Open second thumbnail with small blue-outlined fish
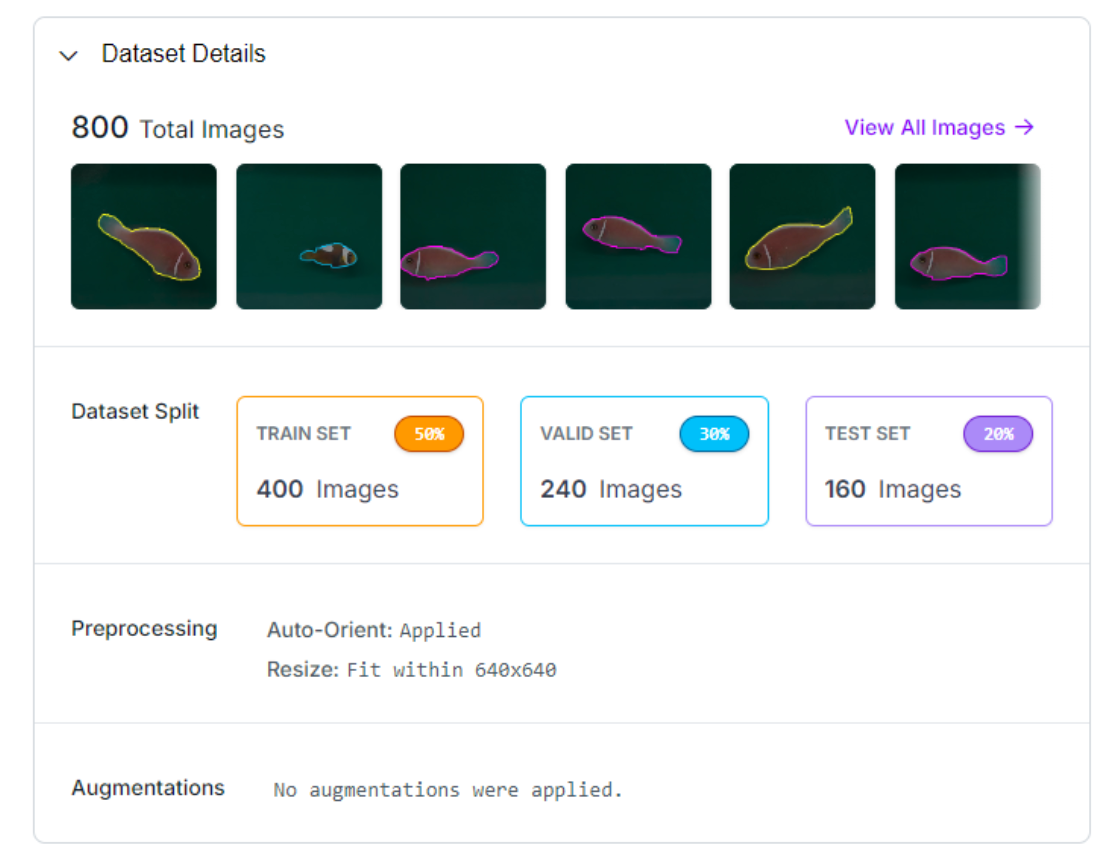1116x864 pixels. point(309,237)
